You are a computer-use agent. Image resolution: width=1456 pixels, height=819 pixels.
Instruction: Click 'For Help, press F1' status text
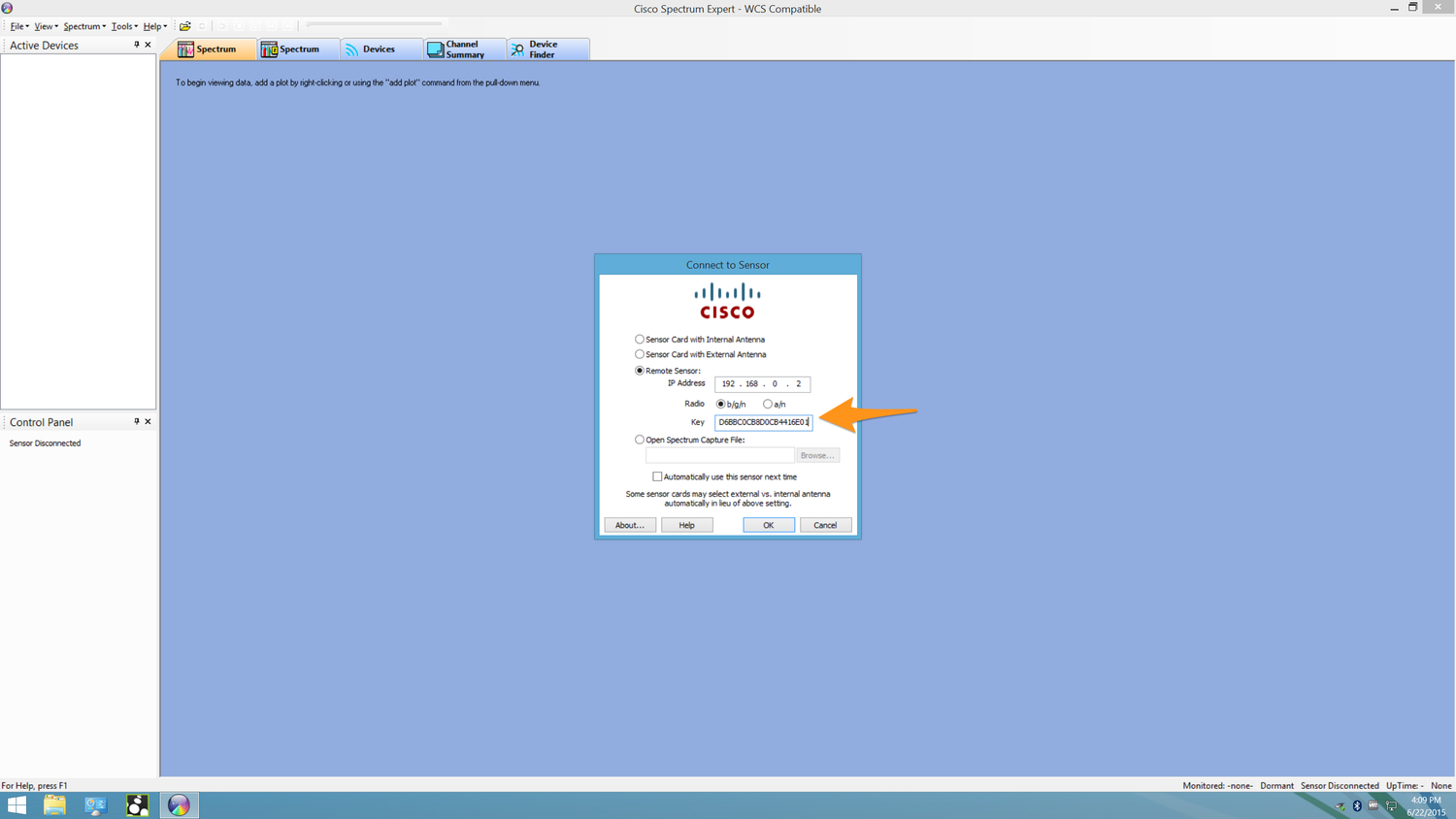coord(34,786)
